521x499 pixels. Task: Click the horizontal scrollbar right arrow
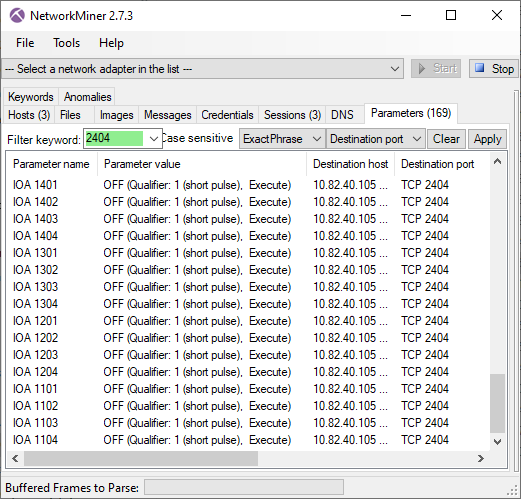pyautogui.click(x=480, y=459)
